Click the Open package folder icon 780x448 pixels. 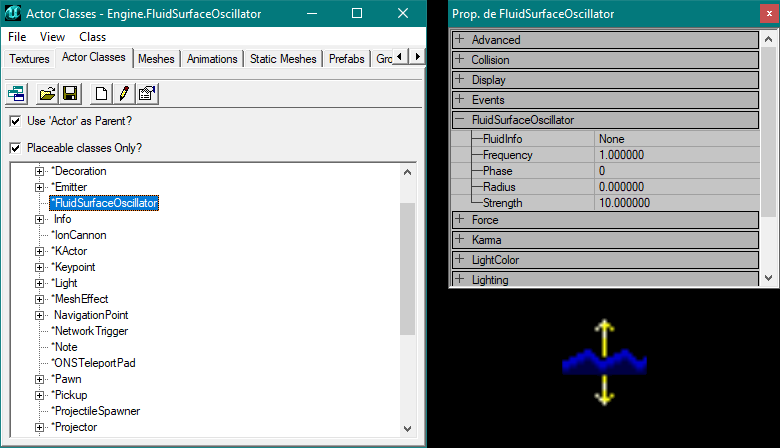pyautogui.click(x=47, y=93)
